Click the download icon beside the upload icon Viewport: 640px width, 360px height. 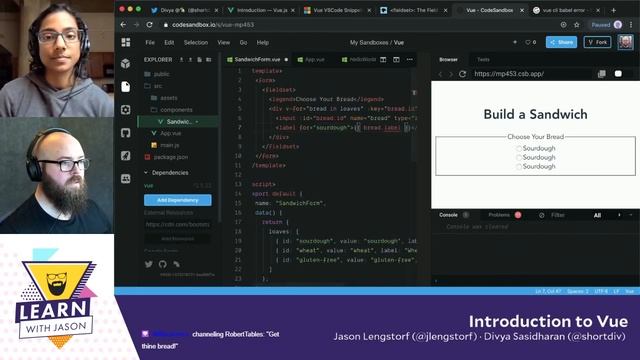tap(190, 60)
